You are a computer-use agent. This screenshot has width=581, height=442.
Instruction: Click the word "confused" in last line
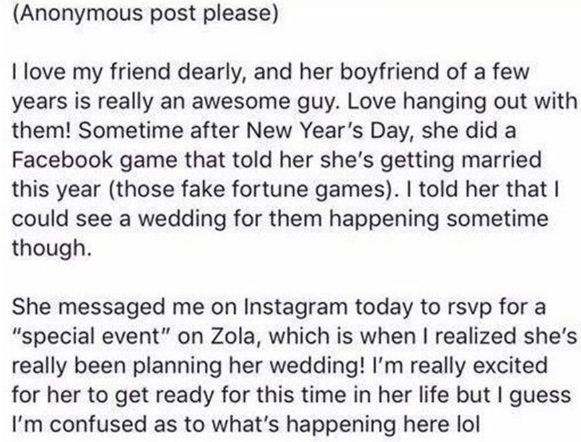tap(98, 424)
